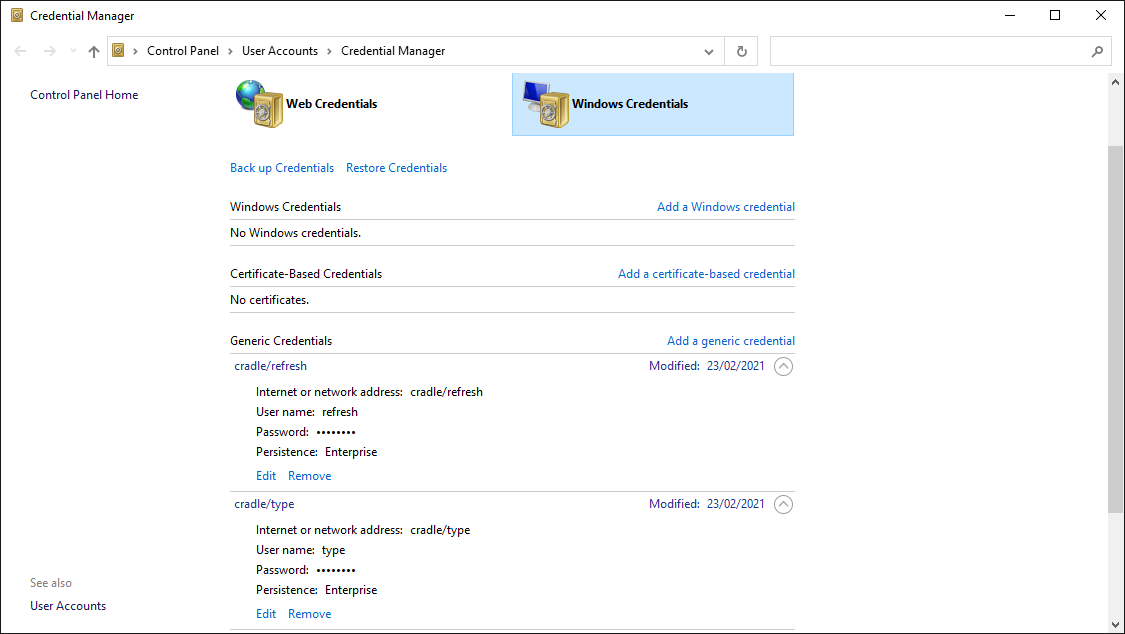Click the forward navigation arrow
This screenshot has height=634, width=1125.
[x=47, y=50]
